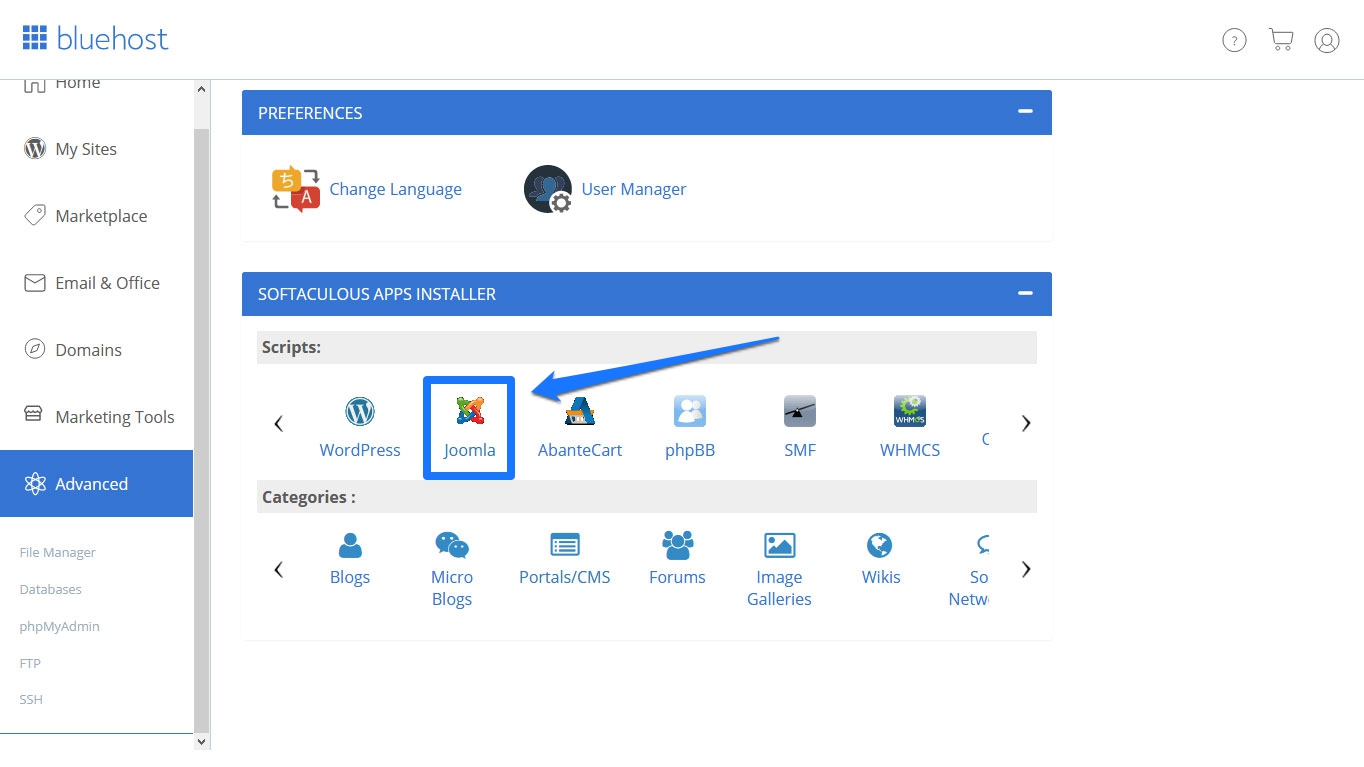Click the phpBB script icon
The image size is (1364, 767).
point(690,411)
